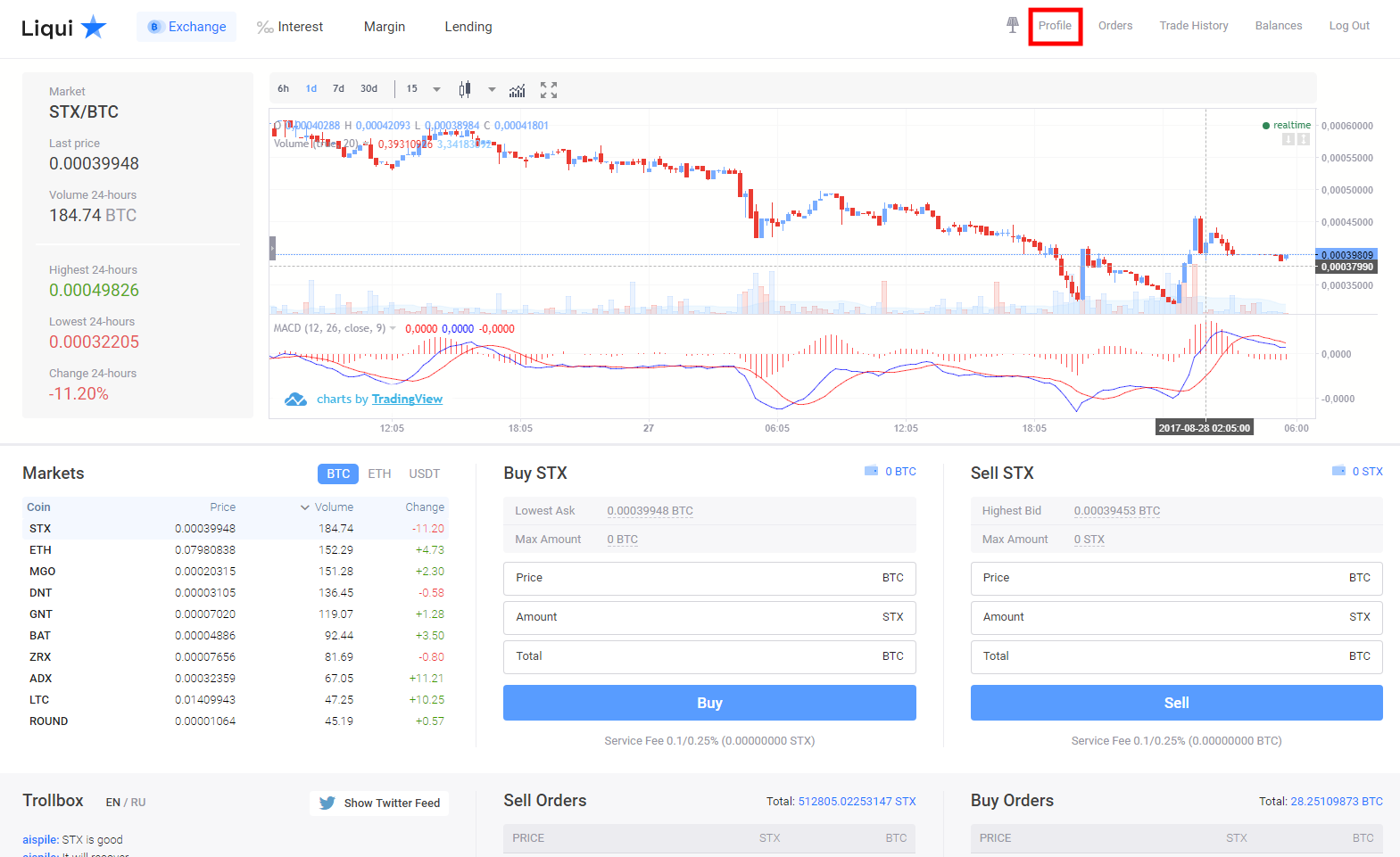This screenshot has width=1400, height=857.
Task: Select the GNT market row
Action: tap(236, 614)
